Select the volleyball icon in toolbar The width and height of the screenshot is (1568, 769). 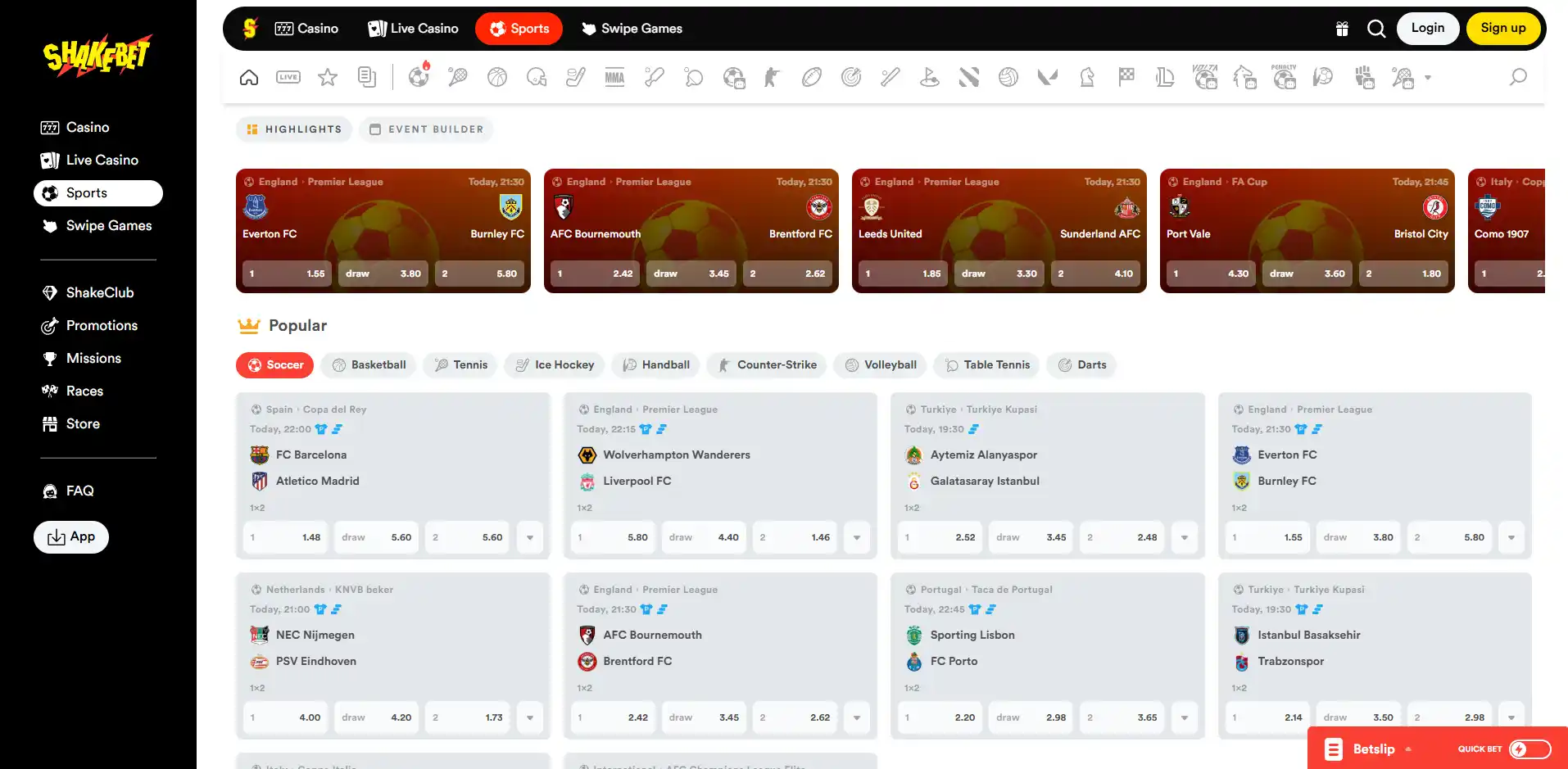[1008, 77]
